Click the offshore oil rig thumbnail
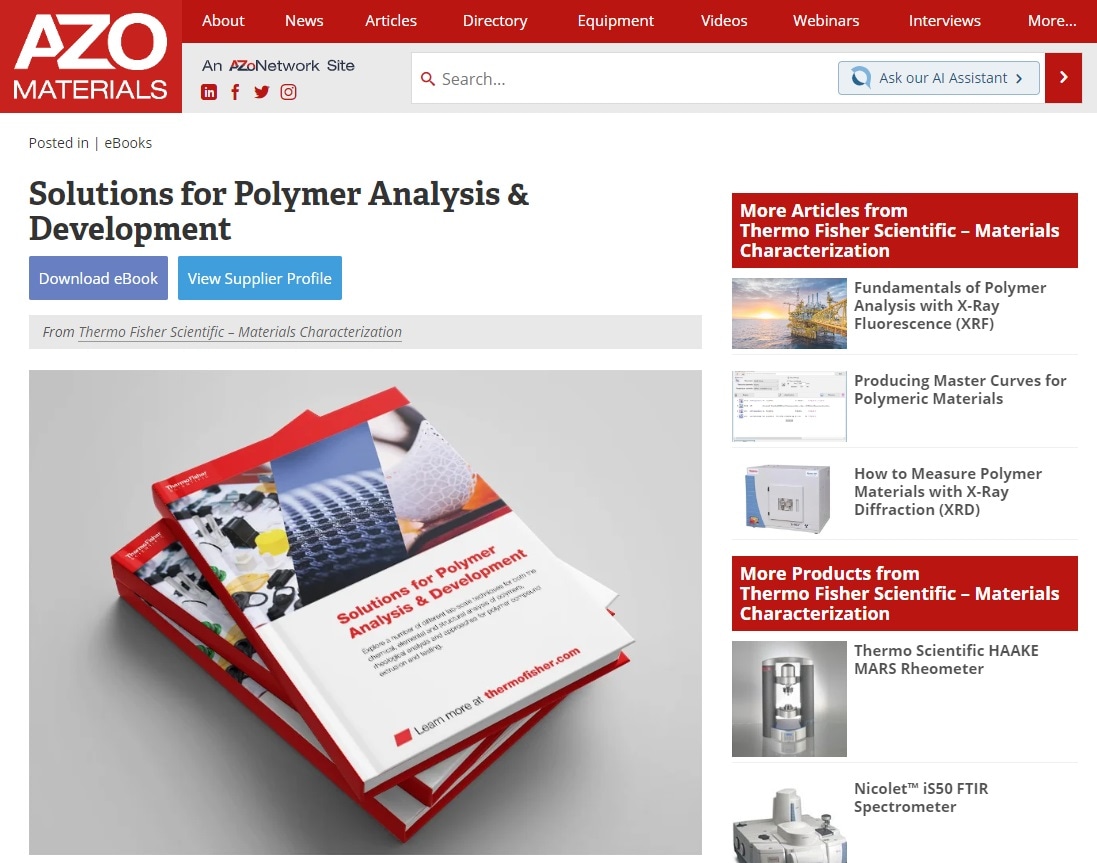 (789, 313)
